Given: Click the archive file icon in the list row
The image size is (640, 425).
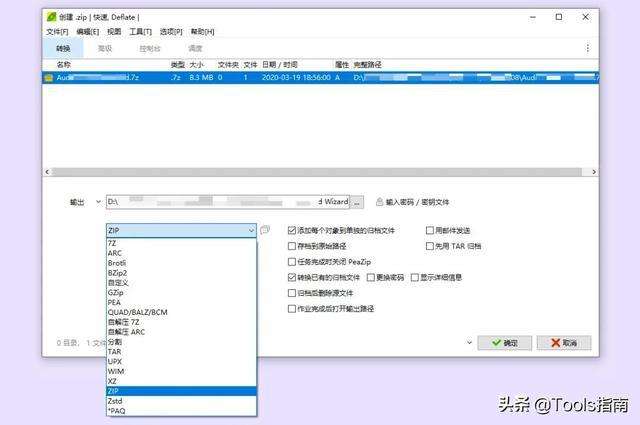Looking at the screenshot, I should pos(49,78).
